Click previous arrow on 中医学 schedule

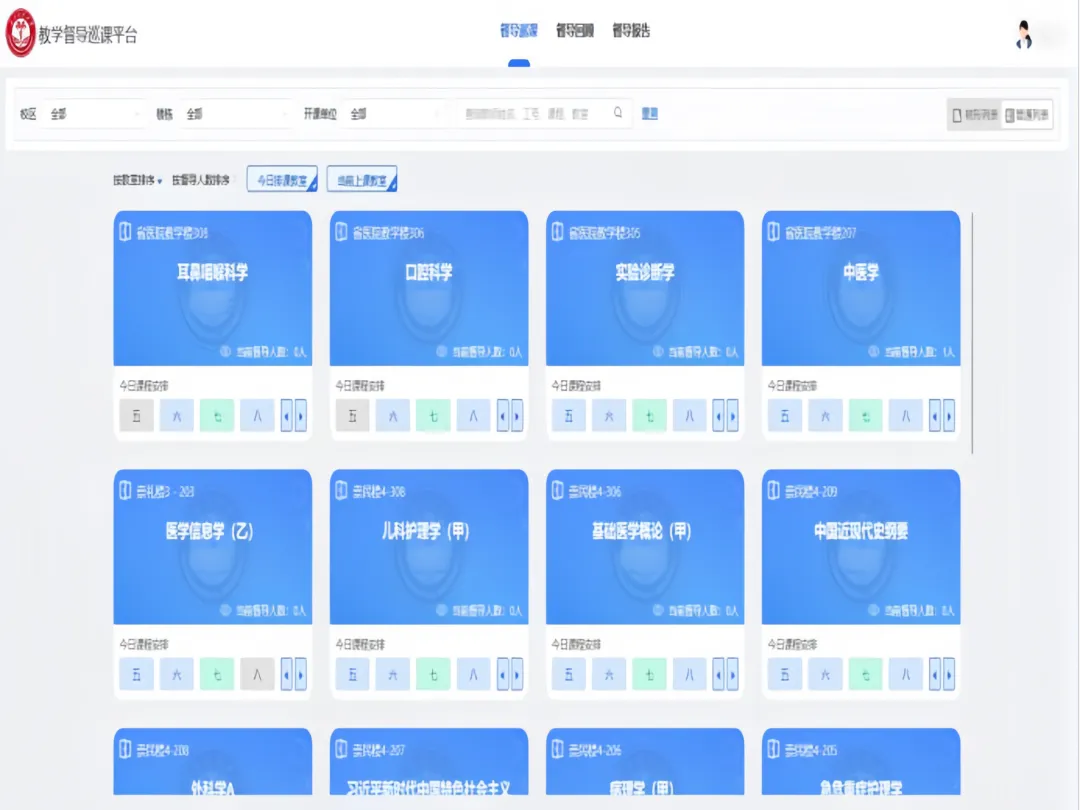(x=934, y=415)
